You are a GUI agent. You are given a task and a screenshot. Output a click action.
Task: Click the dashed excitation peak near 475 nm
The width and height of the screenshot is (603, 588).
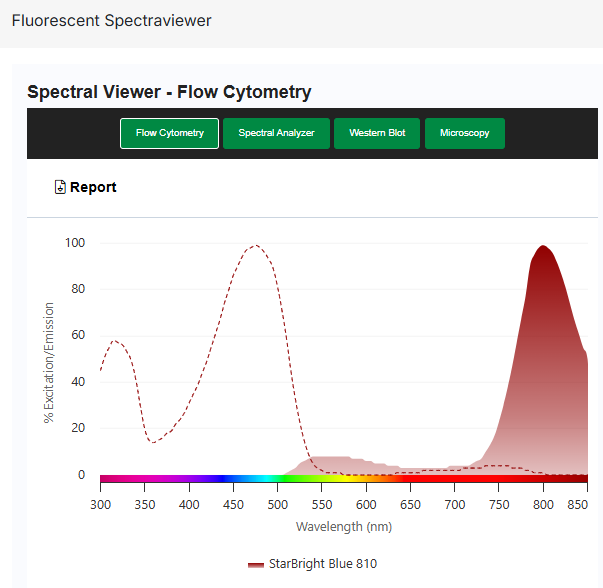[256, 246]
